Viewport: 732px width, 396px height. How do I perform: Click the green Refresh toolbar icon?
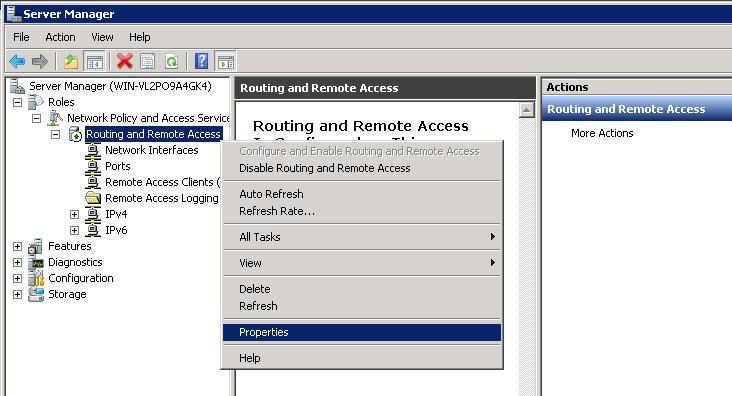coord(172,61)
